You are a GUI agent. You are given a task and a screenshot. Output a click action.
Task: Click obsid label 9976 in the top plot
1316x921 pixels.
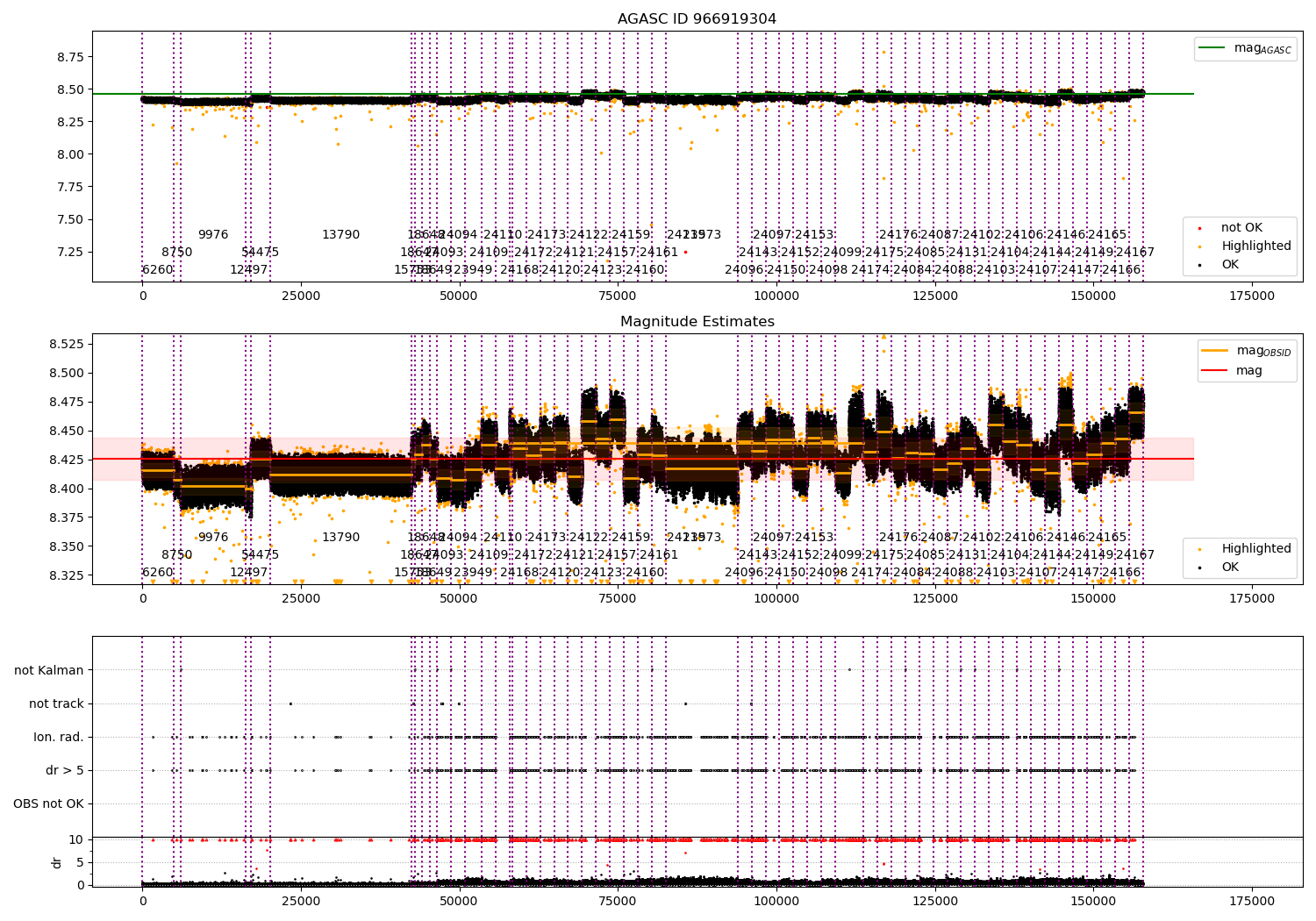213,235
